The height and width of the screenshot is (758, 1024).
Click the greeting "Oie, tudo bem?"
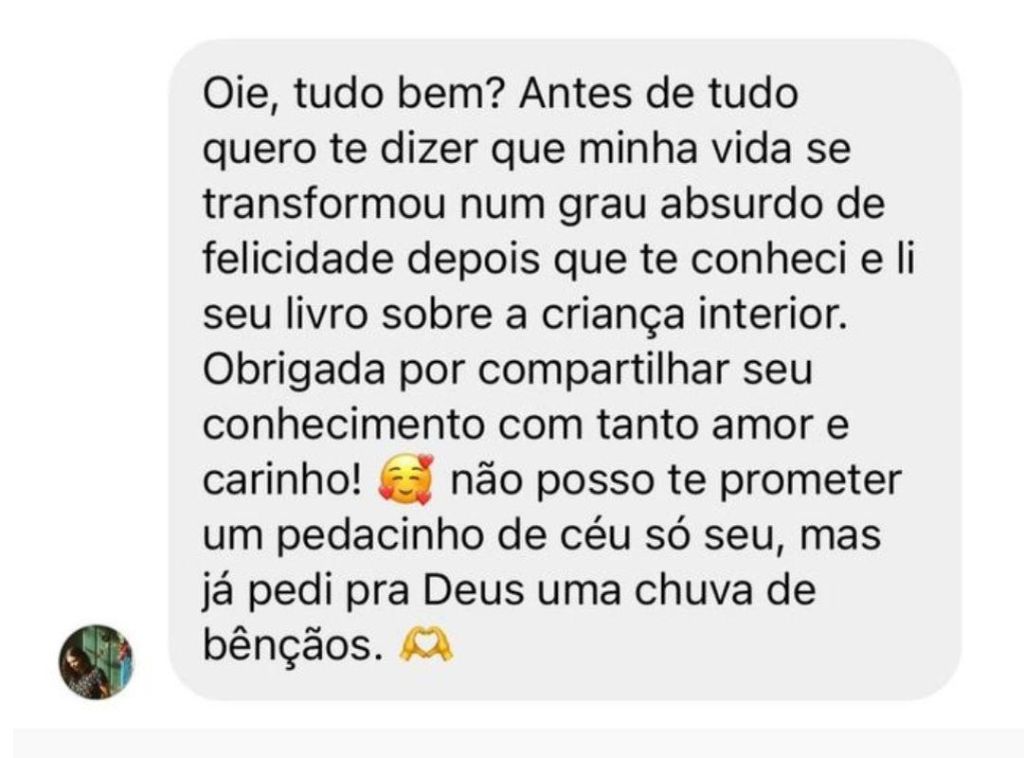(x=351, y=94)
